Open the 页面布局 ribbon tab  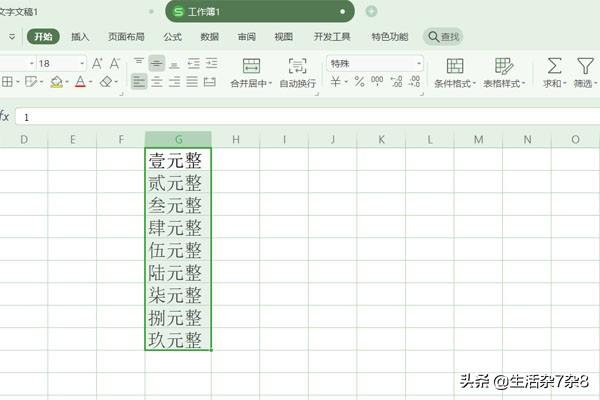point(126,37)
